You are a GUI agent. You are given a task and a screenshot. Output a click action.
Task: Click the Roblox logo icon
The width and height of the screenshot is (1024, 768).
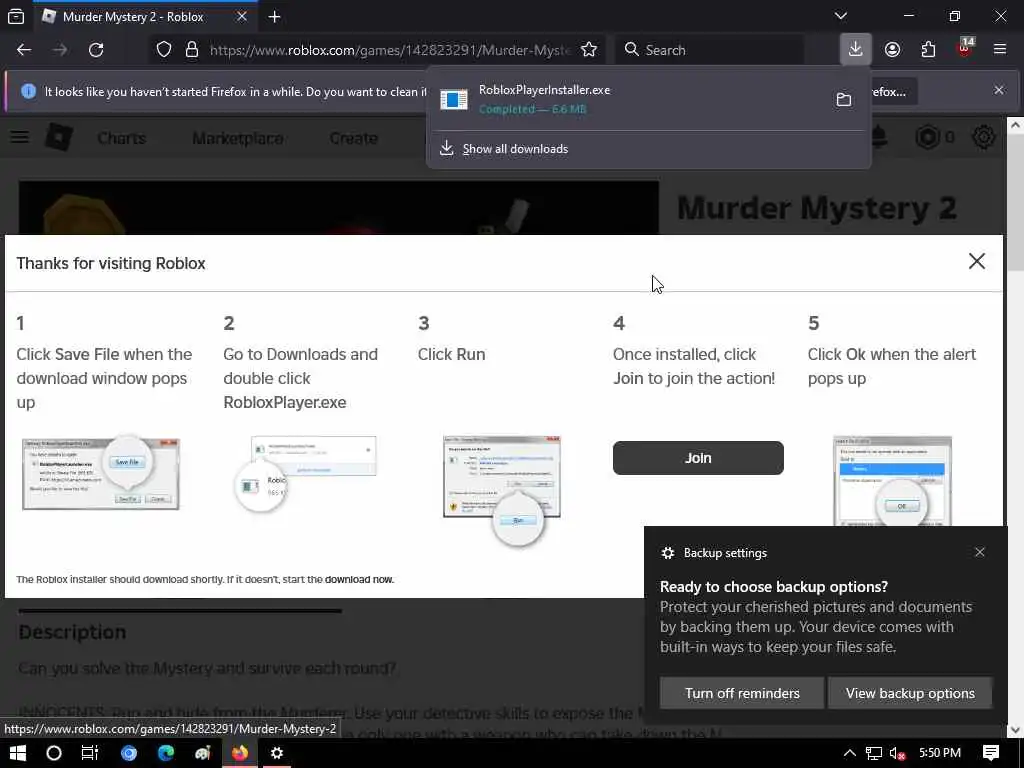coord(59,137)
